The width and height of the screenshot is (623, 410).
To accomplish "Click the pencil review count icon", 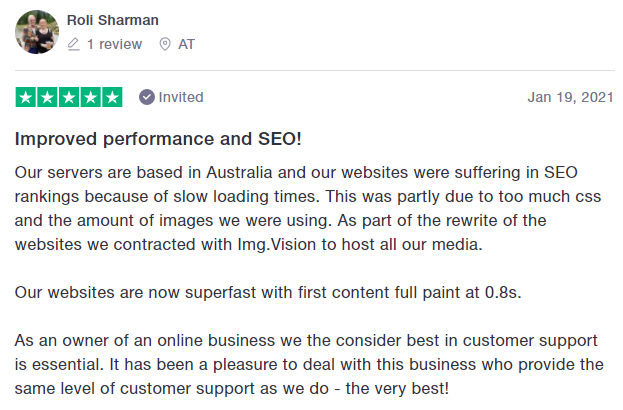I will pyautogui.click(x=74, y=44).
